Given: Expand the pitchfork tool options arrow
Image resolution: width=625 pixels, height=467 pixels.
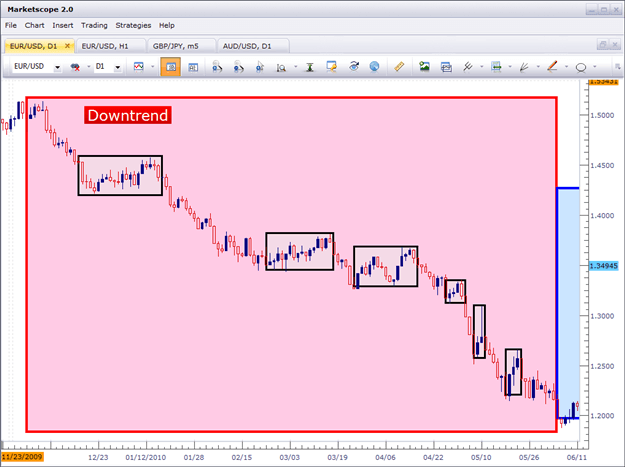Looking at the screenshot, I should point(482,67).
